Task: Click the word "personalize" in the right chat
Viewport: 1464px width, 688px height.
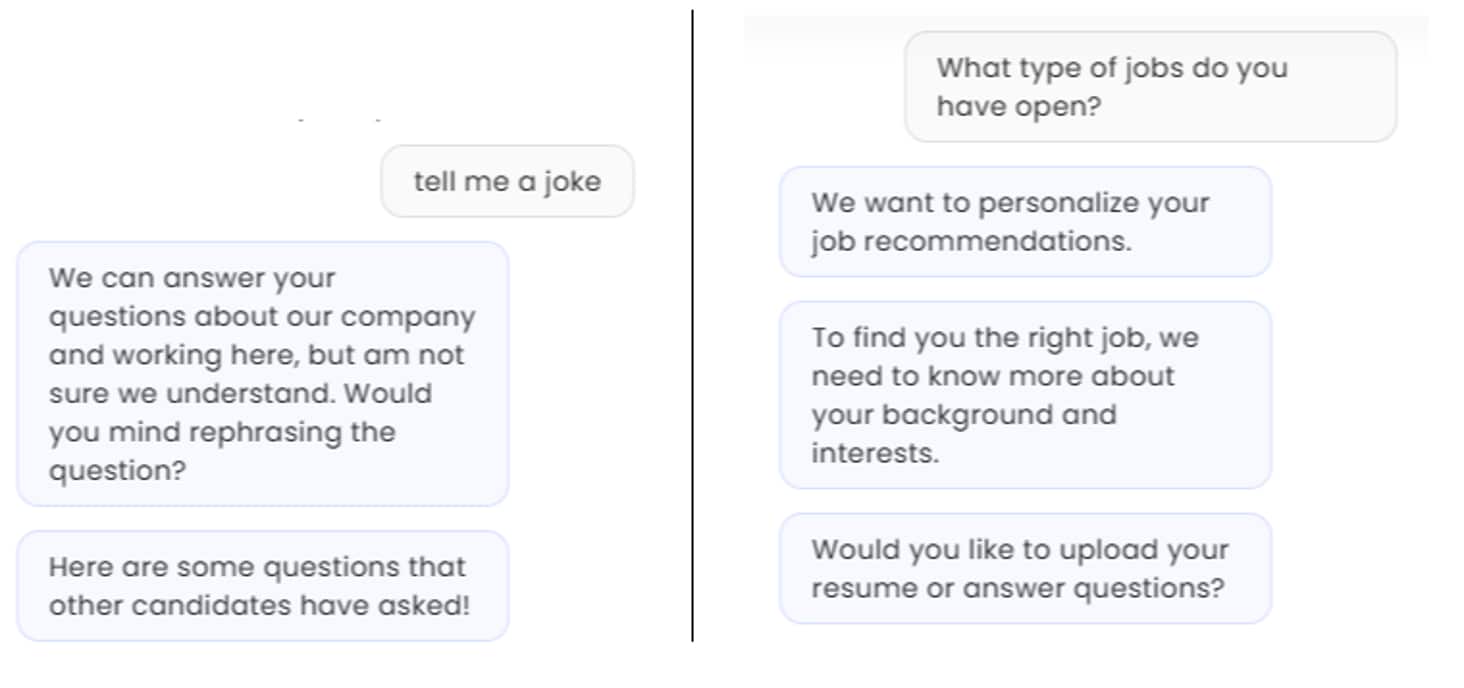Action: point(1064,202)
